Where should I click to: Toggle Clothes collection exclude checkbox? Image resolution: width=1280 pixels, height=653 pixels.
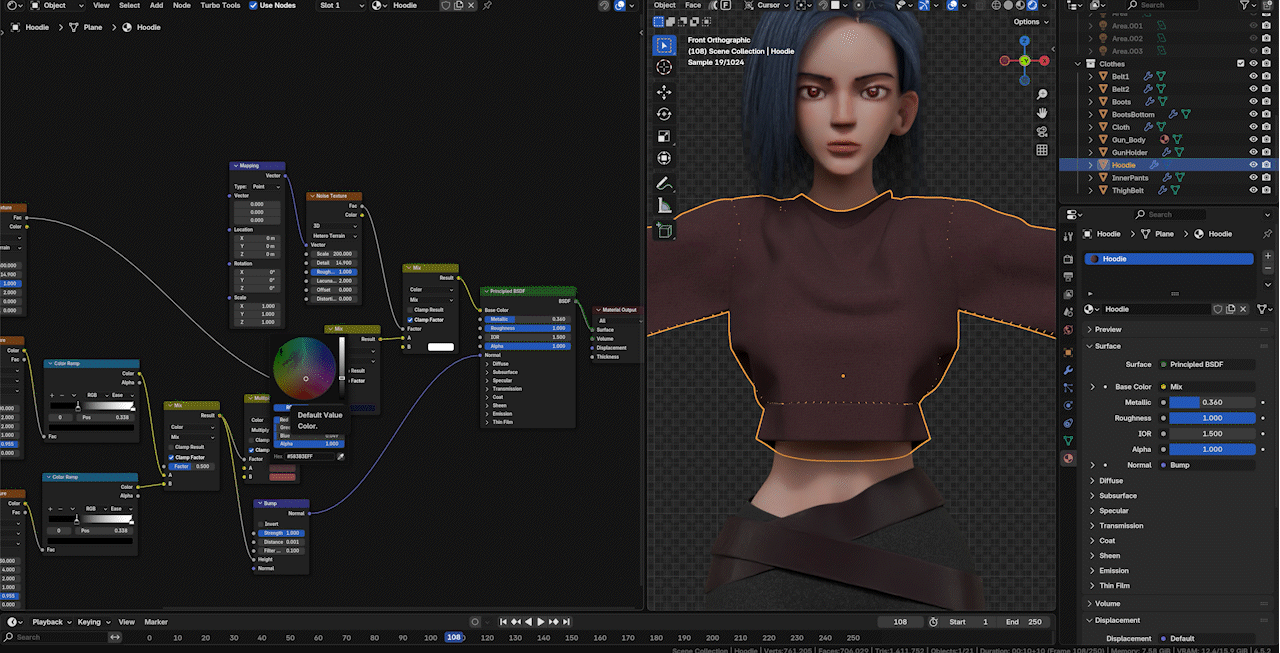click(1240, 64)
